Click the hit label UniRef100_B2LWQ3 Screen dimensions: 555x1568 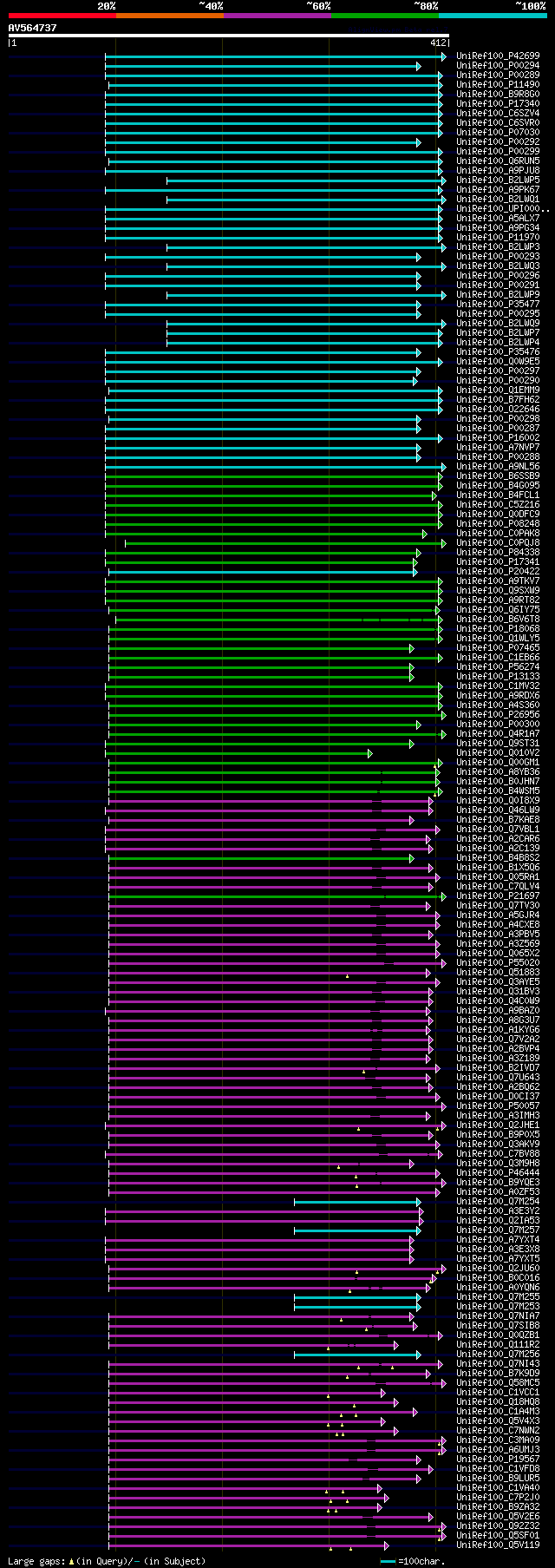pos(498,266)
